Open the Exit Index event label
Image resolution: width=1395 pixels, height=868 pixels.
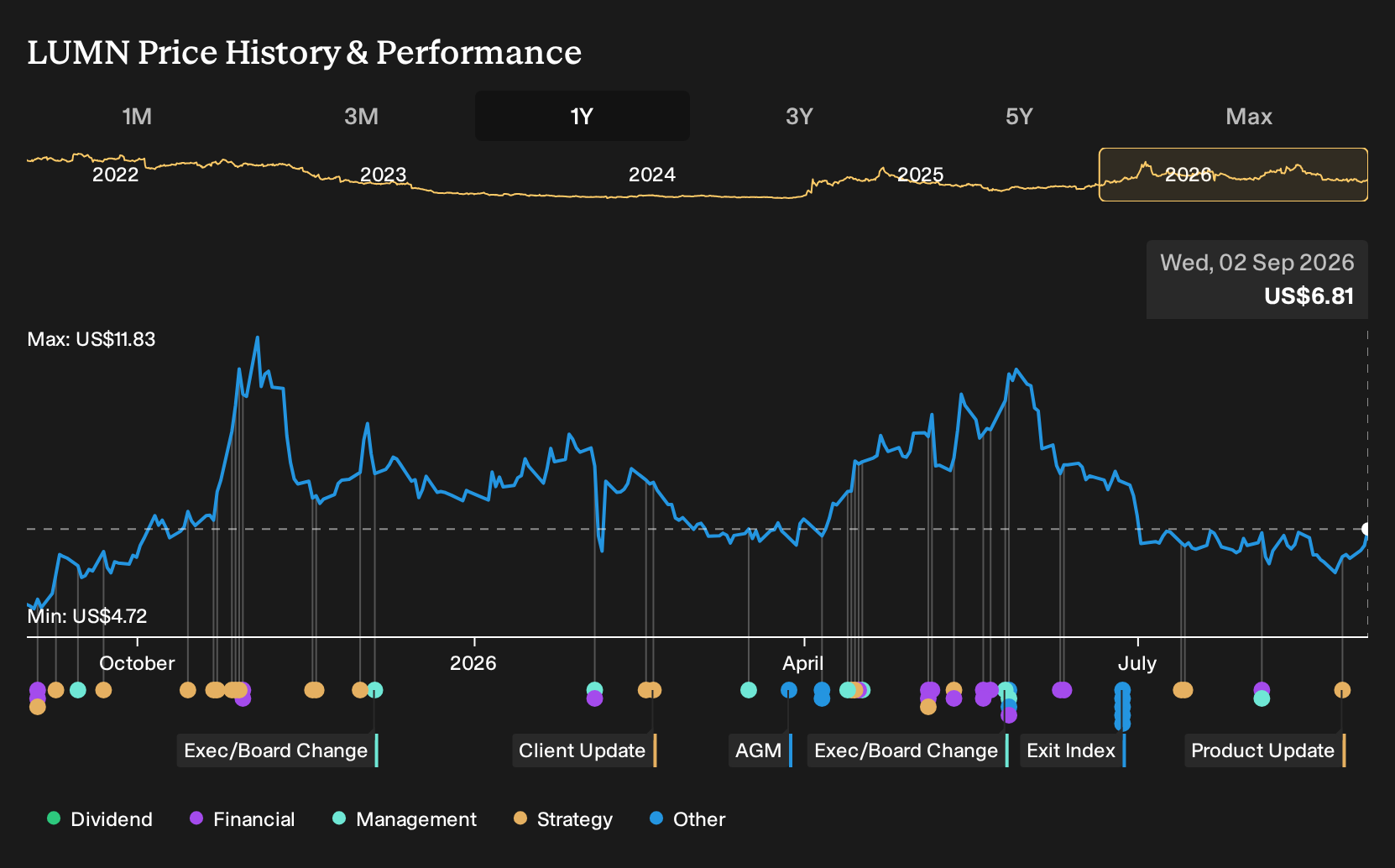point(1073,750)
